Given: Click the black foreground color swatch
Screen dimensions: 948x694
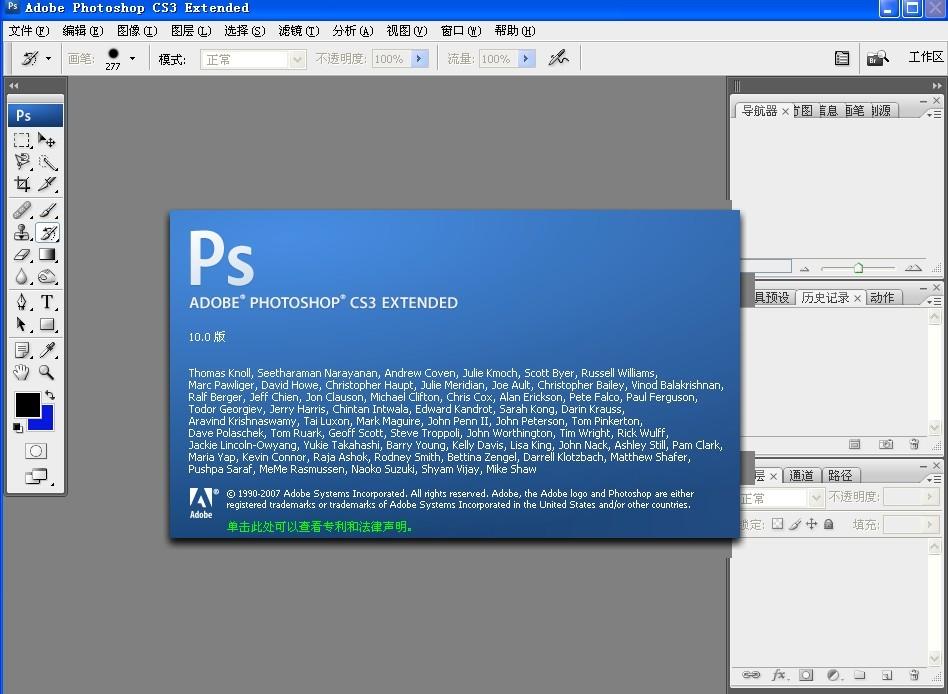Looking at the screenshot, I should click(27, 404).
